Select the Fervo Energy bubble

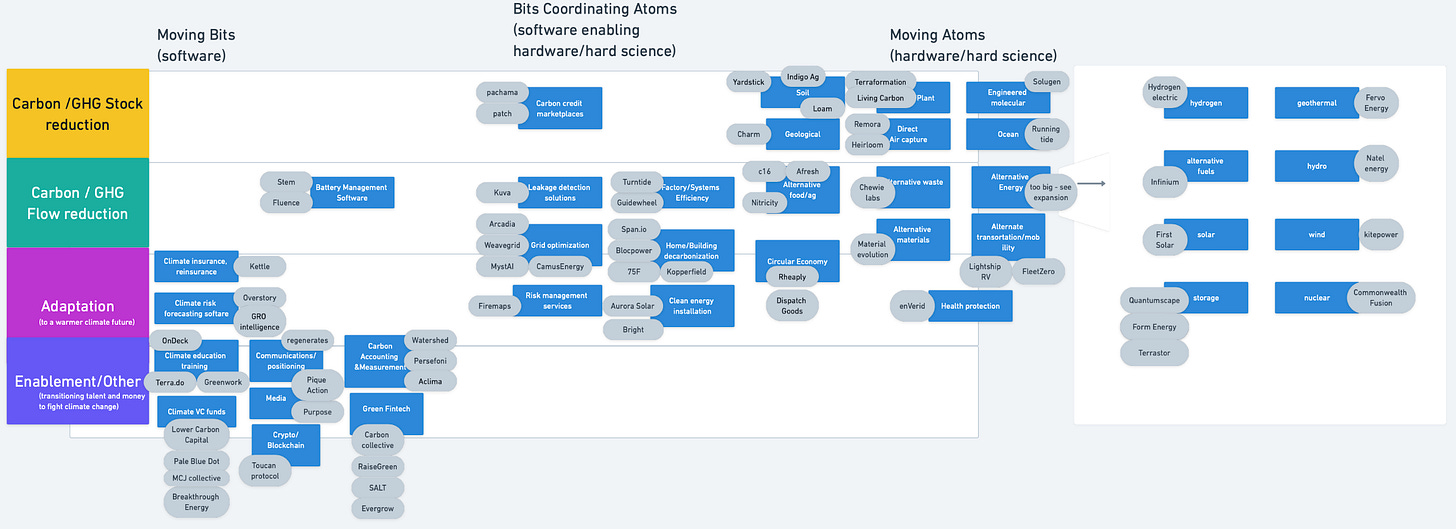pyautogui.click(x=1376, y=103)
